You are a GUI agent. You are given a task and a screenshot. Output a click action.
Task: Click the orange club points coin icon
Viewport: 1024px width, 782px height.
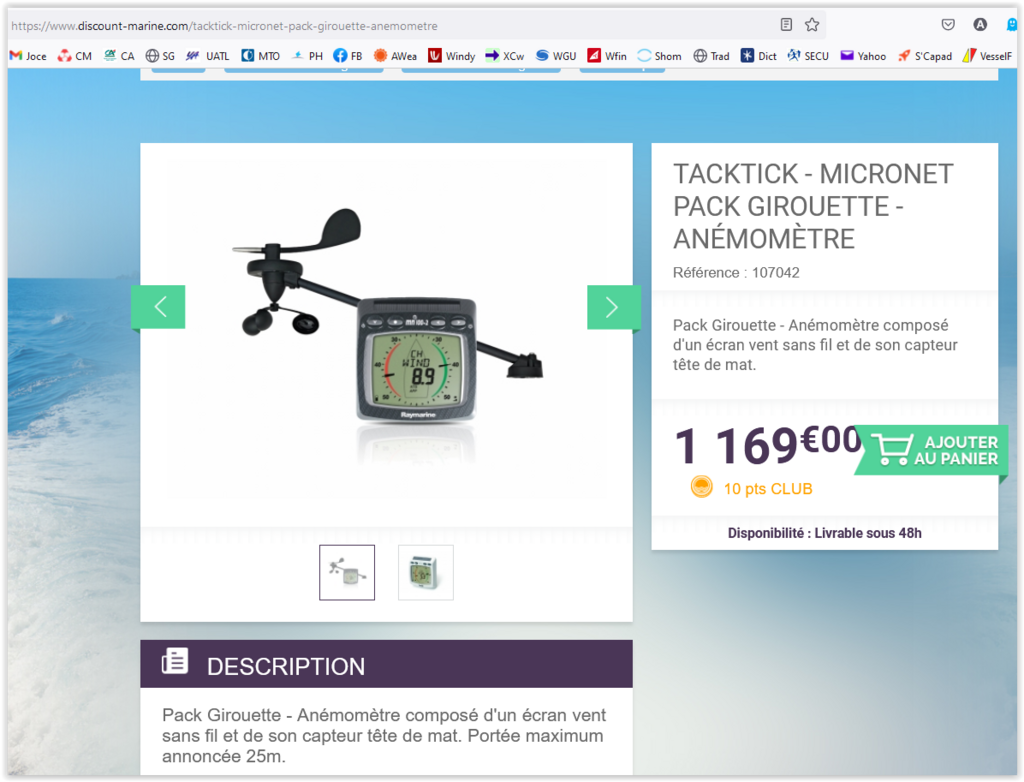tap(702, 487)
